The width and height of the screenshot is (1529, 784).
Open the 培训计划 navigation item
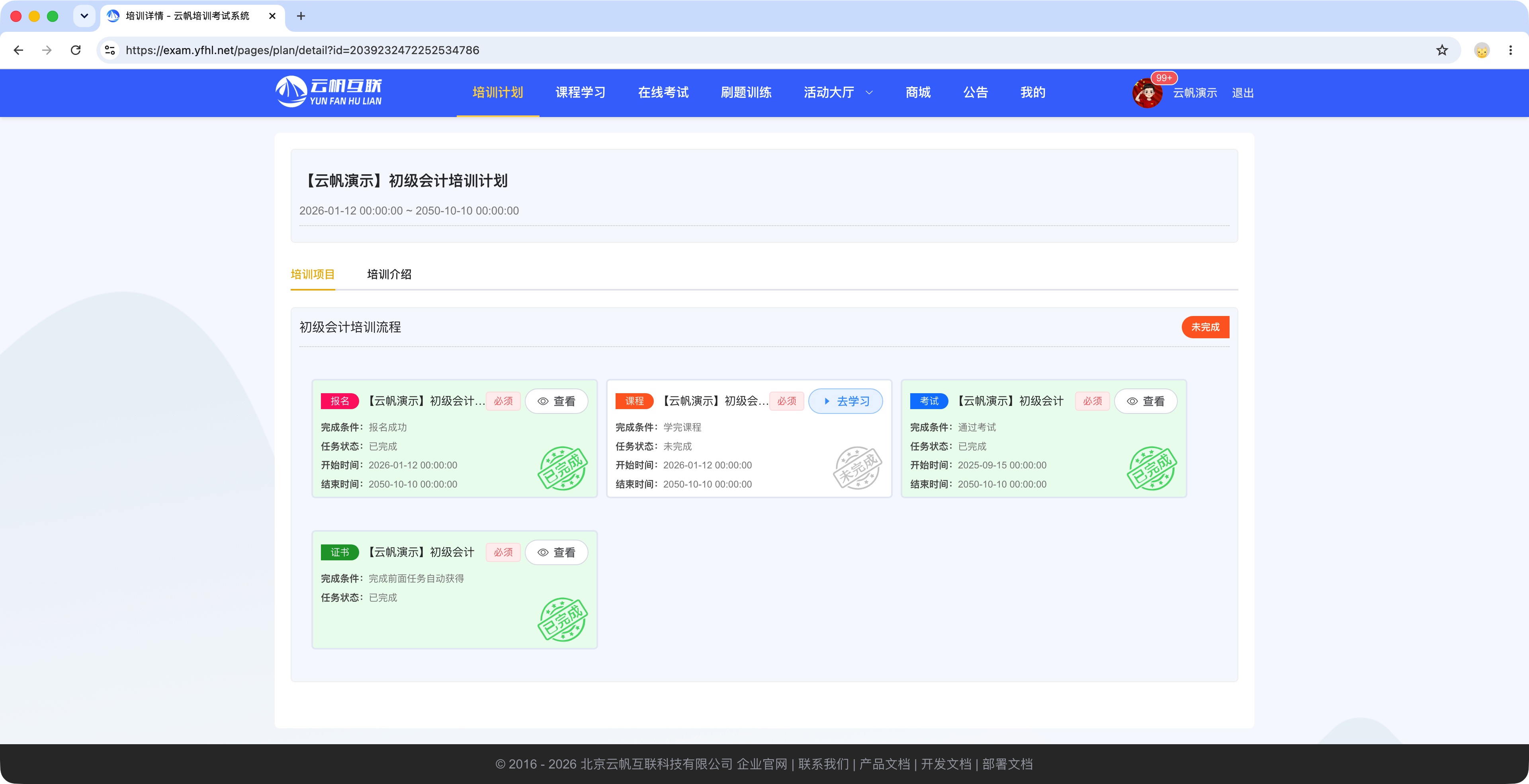pos(497,92)
